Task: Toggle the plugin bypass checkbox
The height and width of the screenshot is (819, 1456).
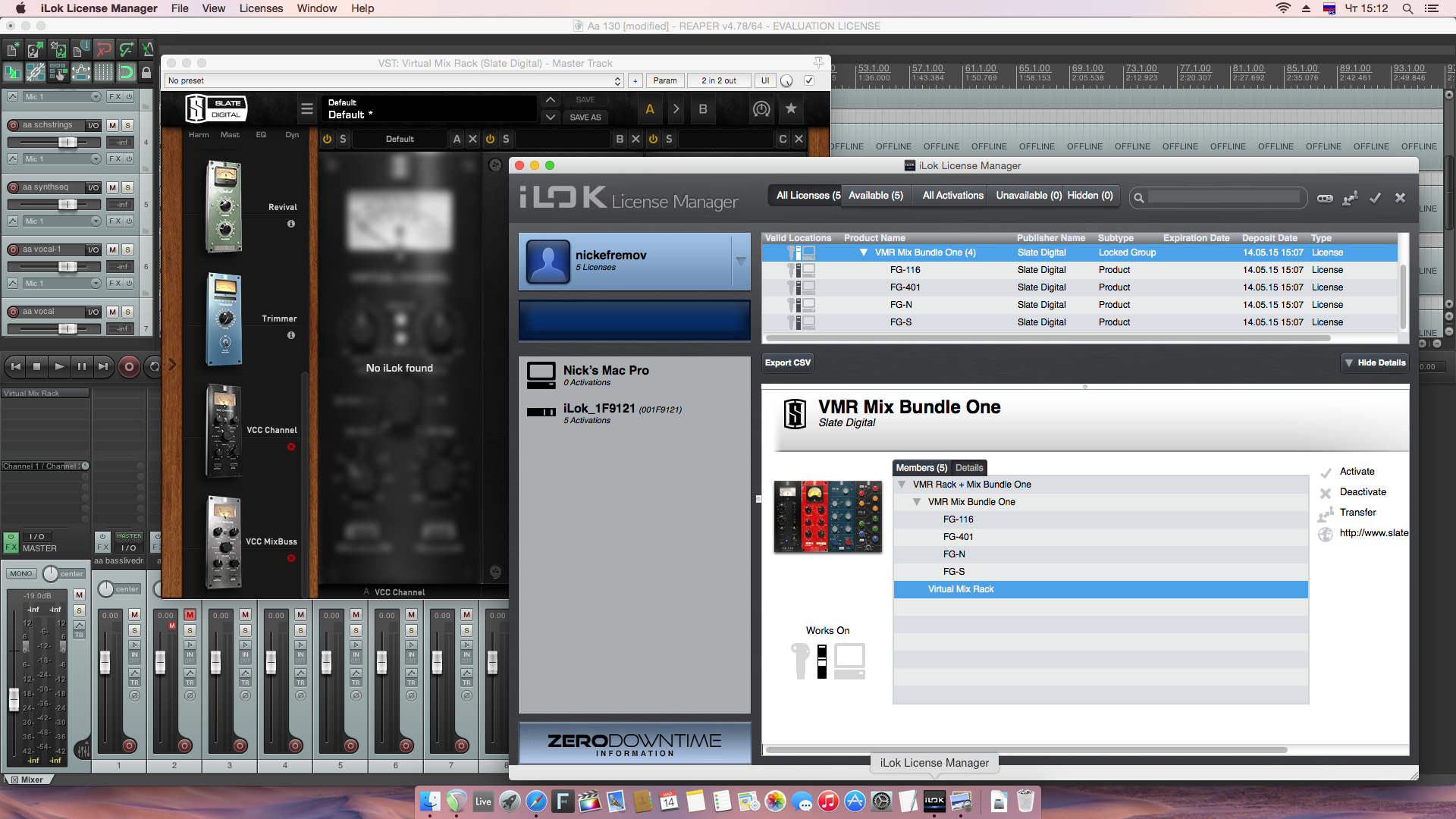Action: point(809,80)
